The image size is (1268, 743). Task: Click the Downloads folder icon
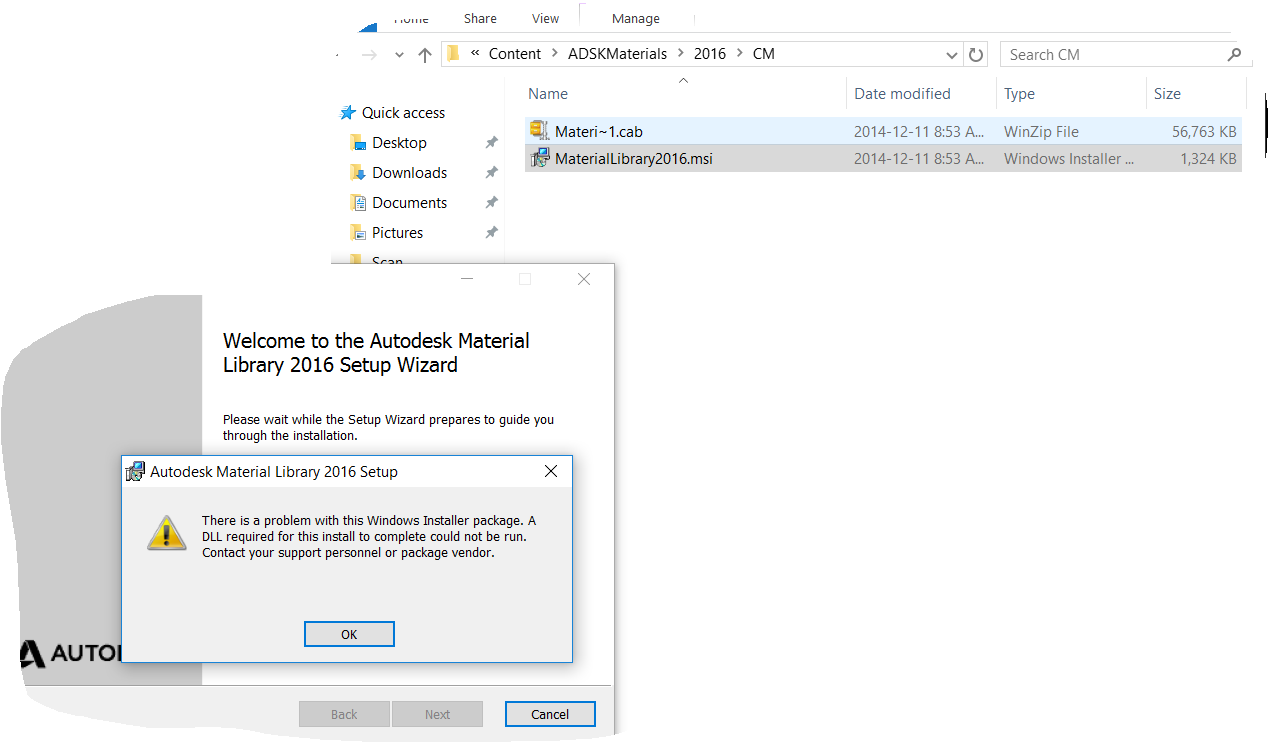[x=358, y=173]
